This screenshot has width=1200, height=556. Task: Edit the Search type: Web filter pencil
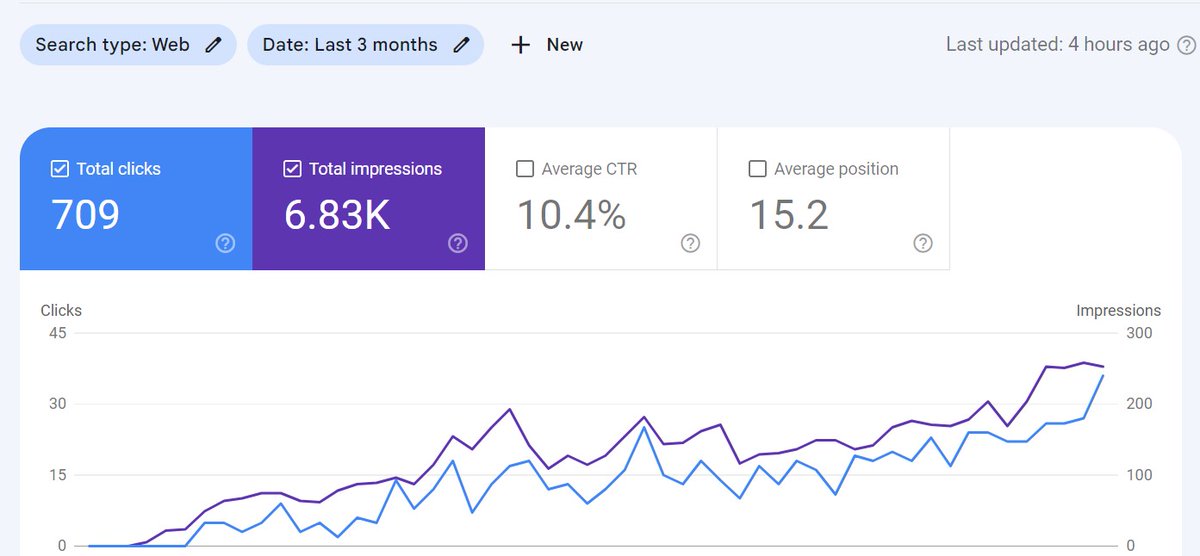pyautogui.click(x=213, y=45)
